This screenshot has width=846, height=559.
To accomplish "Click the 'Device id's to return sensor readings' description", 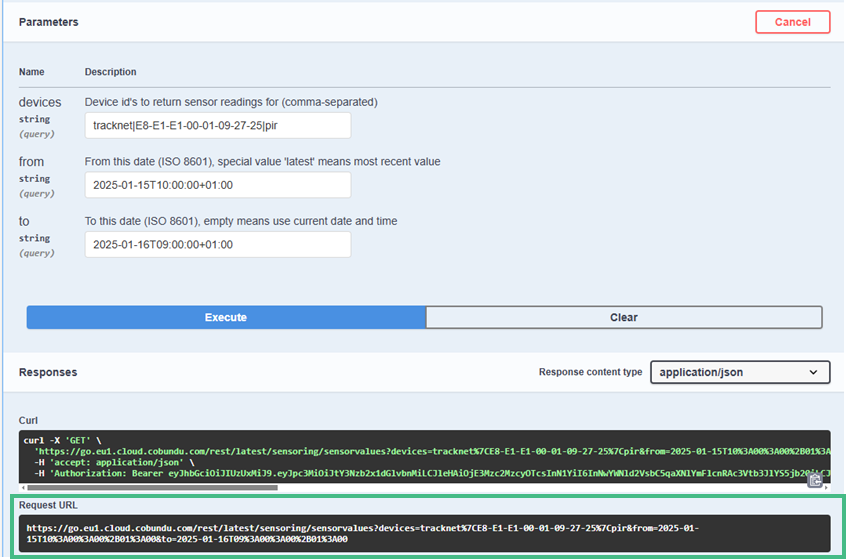I will point(231,102).
